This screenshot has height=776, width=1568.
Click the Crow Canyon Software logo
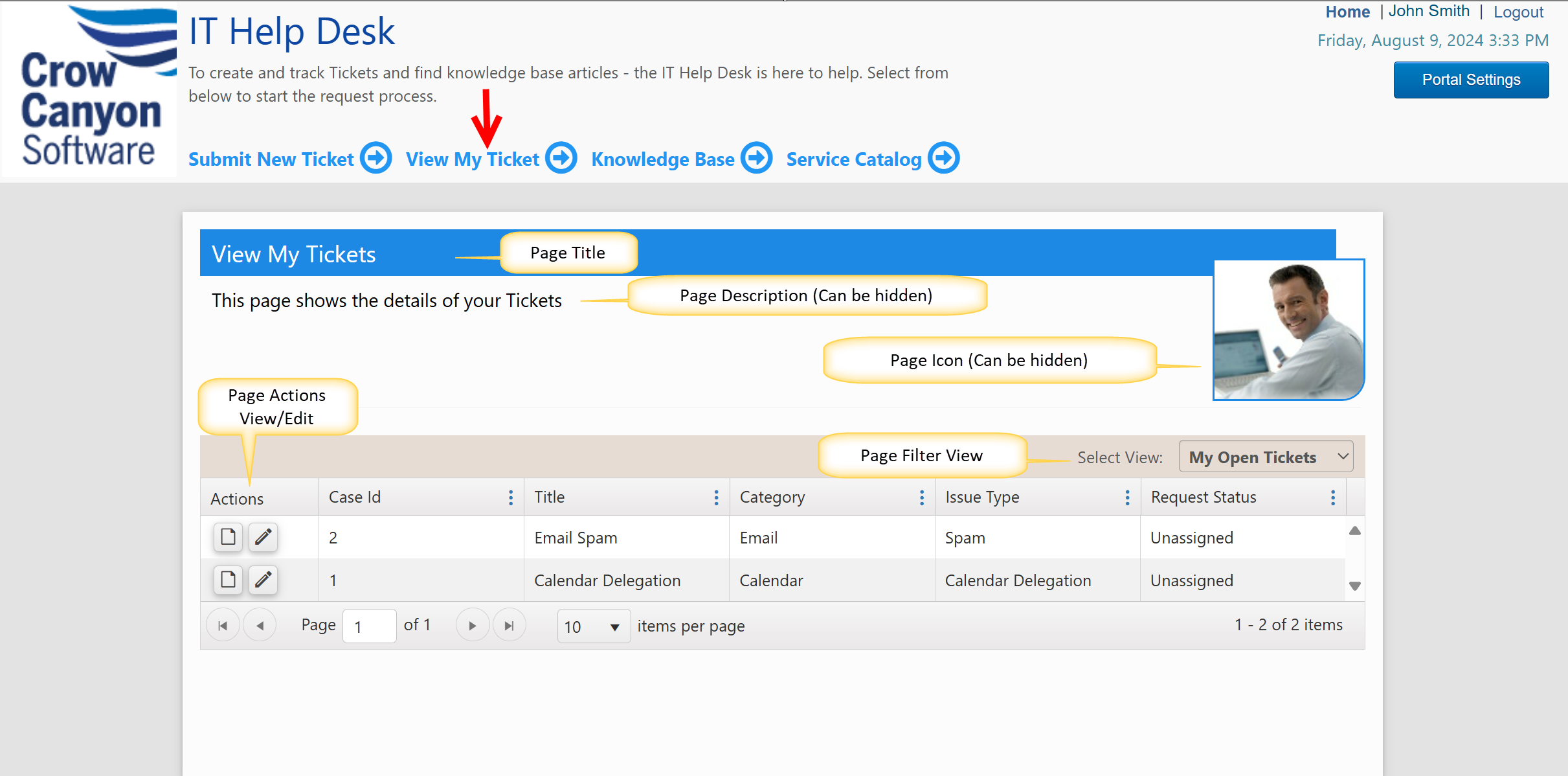89,89
